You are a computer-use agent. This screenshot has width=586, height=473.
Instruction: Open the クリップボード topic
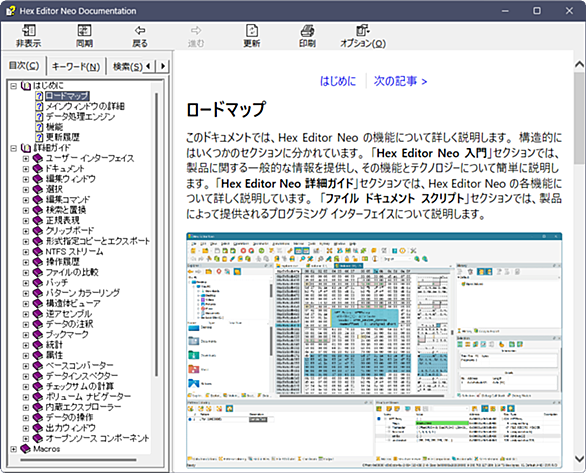click(x=70, y=231)
